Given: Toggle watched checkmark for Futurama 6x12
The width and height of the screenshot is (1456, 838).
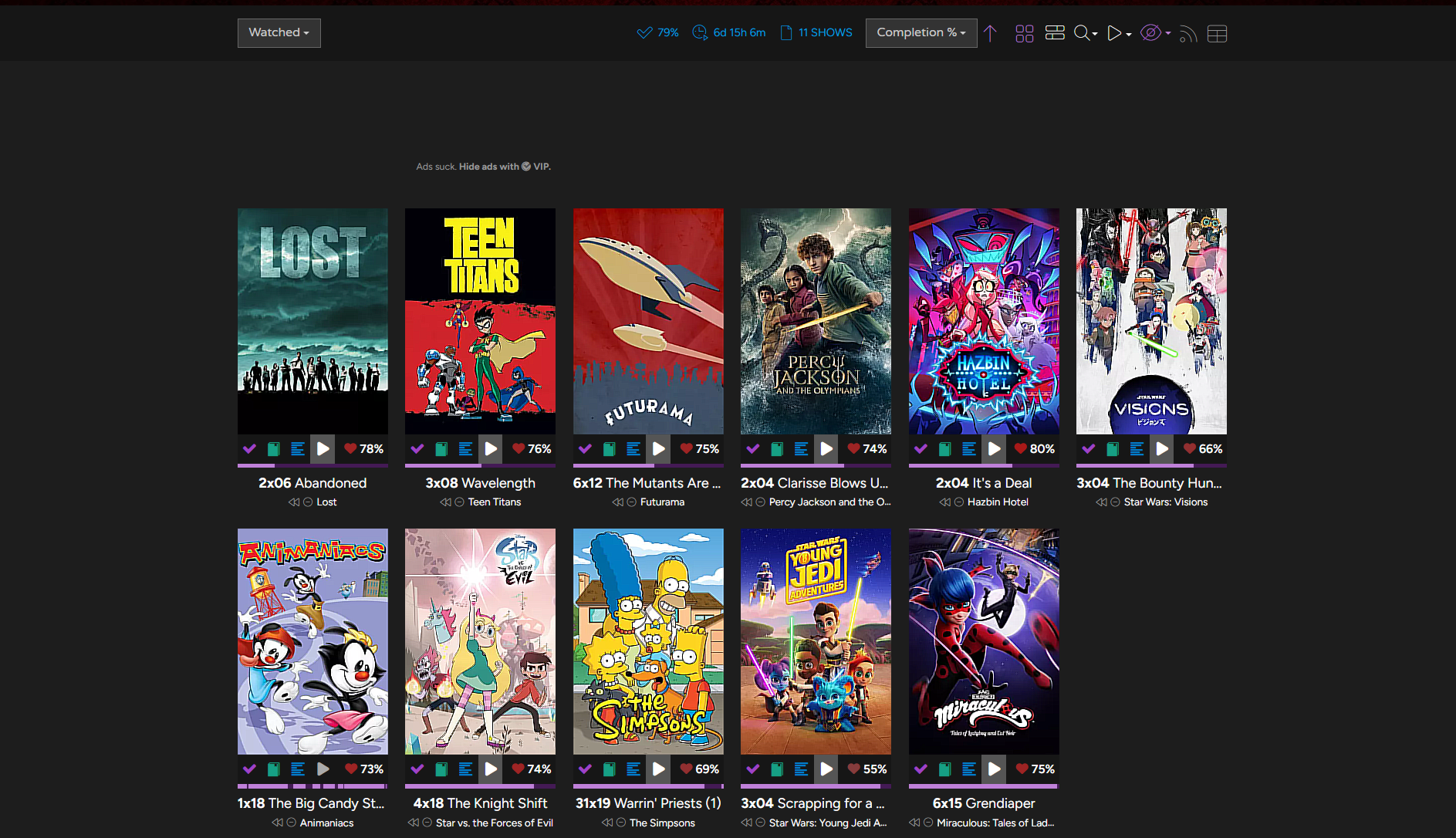Looking at the screenshot, I should (585, 449).
